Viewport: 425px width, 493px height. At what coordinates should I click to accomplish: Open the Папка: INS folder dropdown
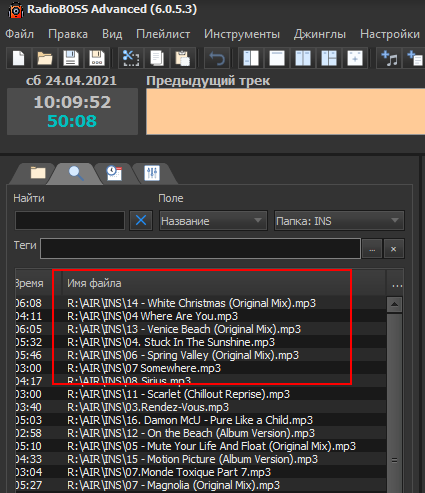339,220
